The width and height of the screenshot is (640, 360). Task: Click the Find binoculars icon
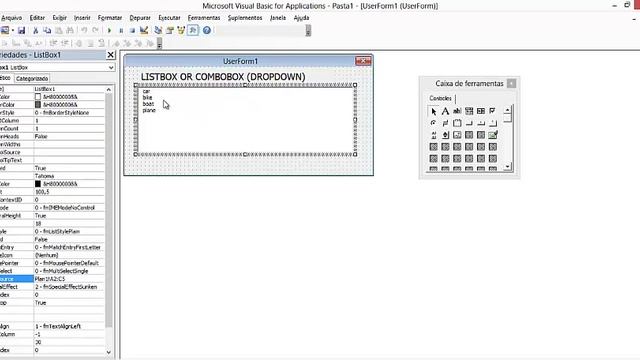tap(70, 30)
